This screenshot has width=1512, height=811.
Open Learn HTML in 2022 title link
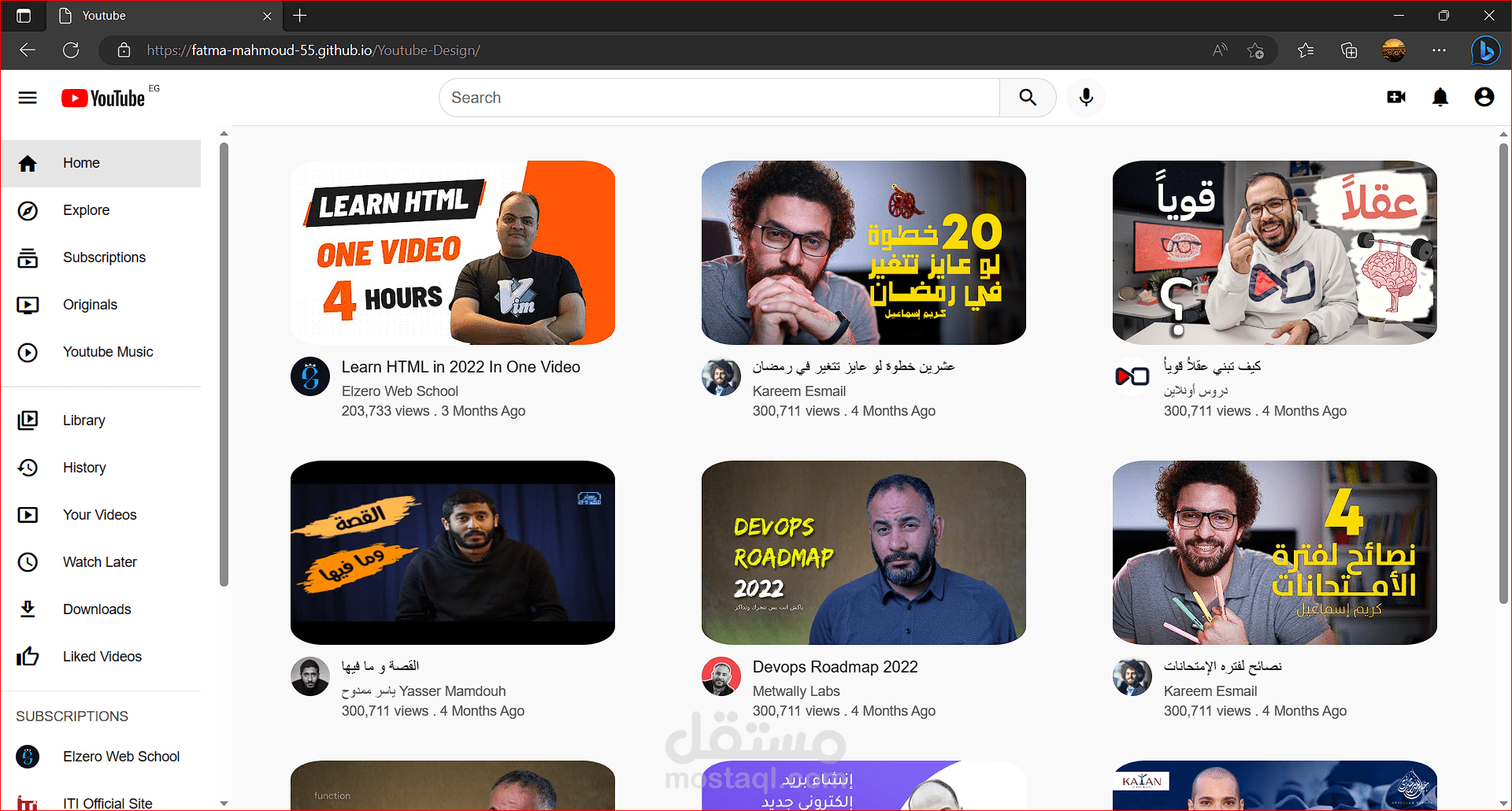(x=461, y=367)
